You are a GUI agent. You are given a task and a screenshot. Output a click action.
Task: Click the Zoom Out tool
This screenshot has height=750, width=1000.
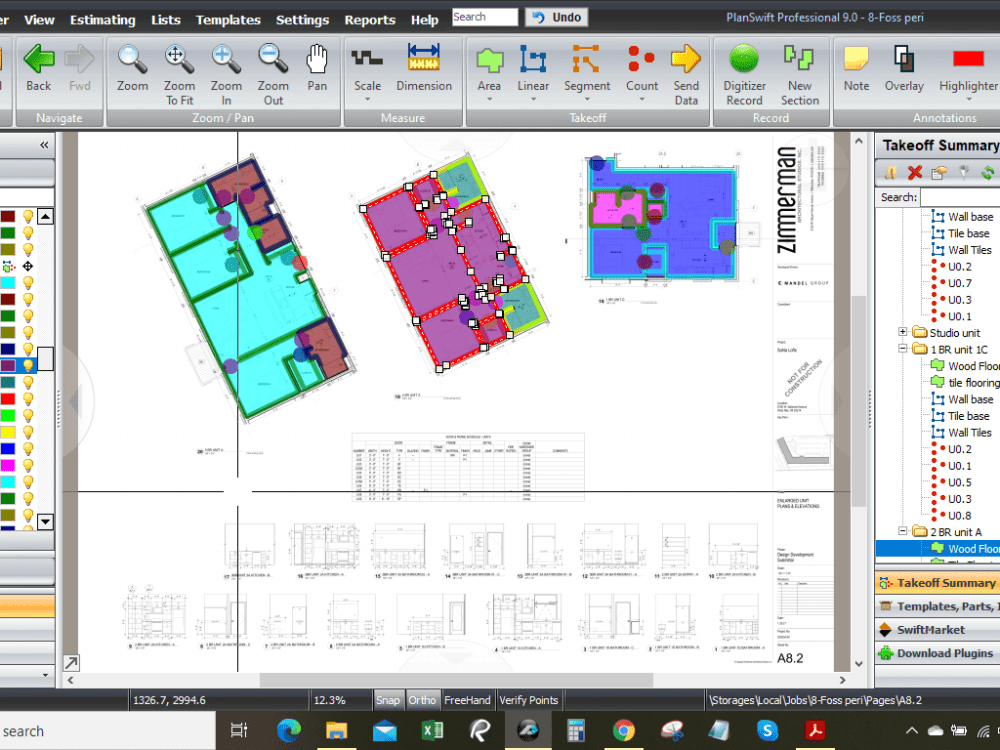(273, 75)
